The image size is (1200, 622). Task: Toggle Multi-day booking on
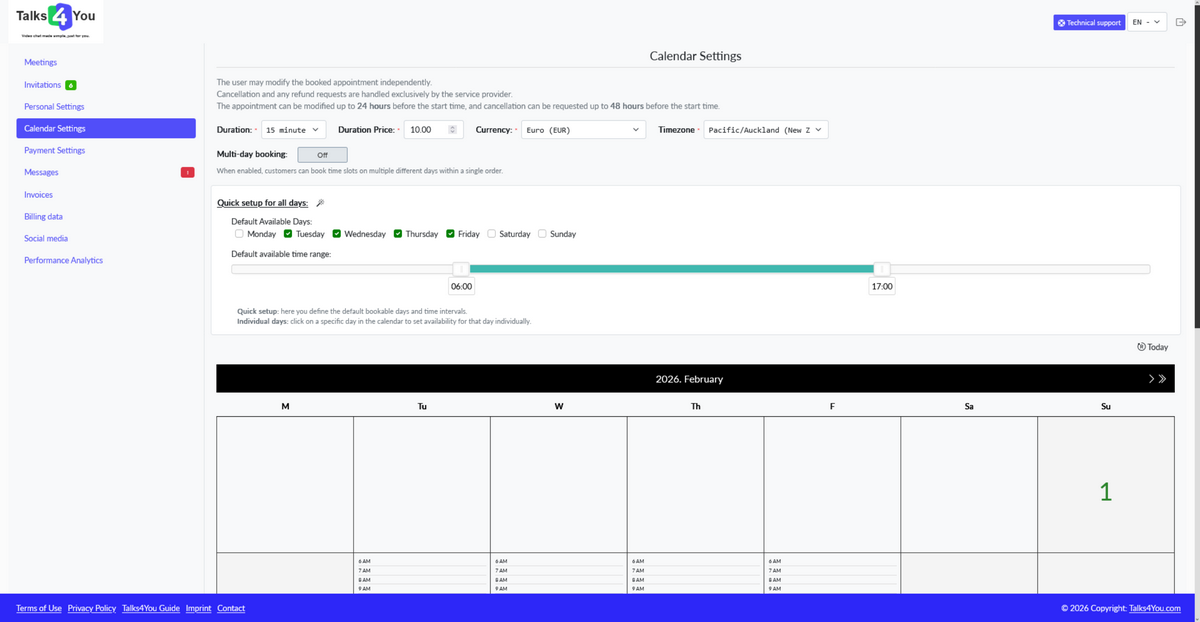[322, 154]
